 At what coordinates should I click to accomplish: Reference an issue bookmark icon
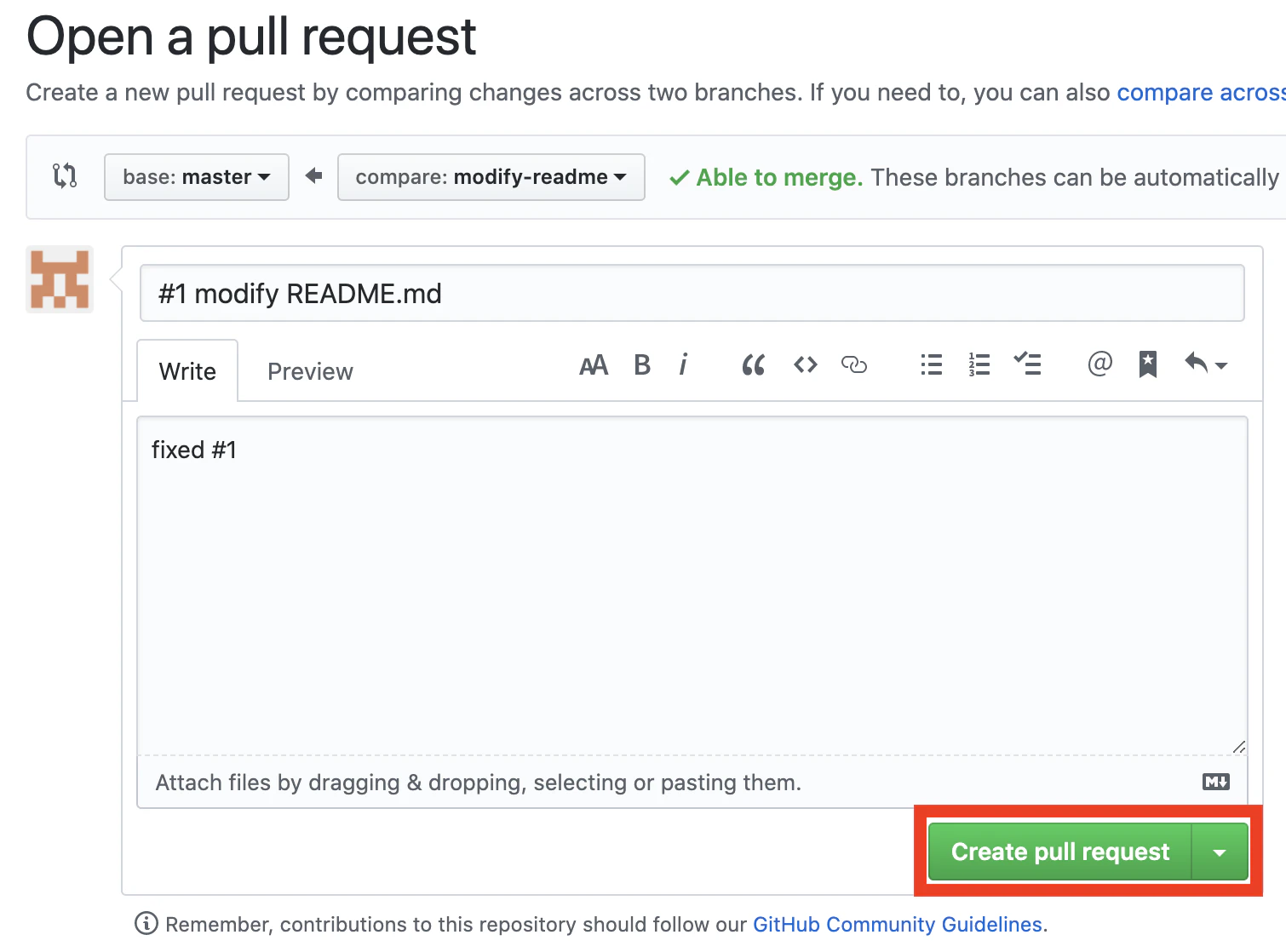(1148, 364)
